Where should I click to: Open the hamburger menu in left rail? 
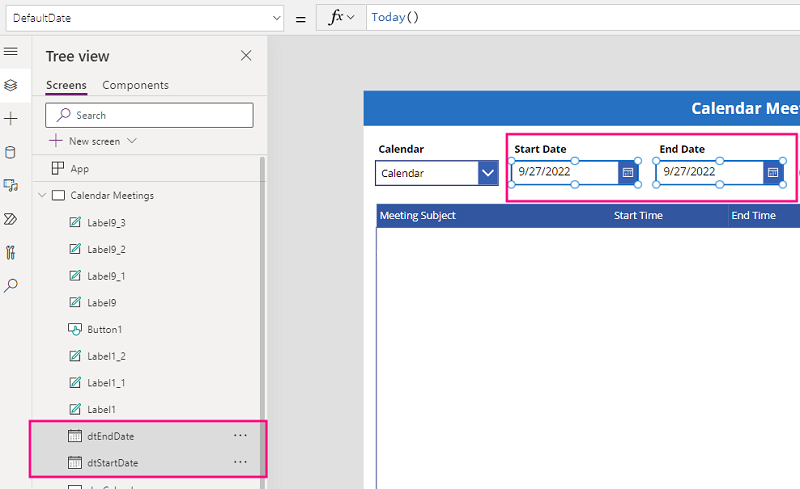pyautogui.click(x=11, y=52)
